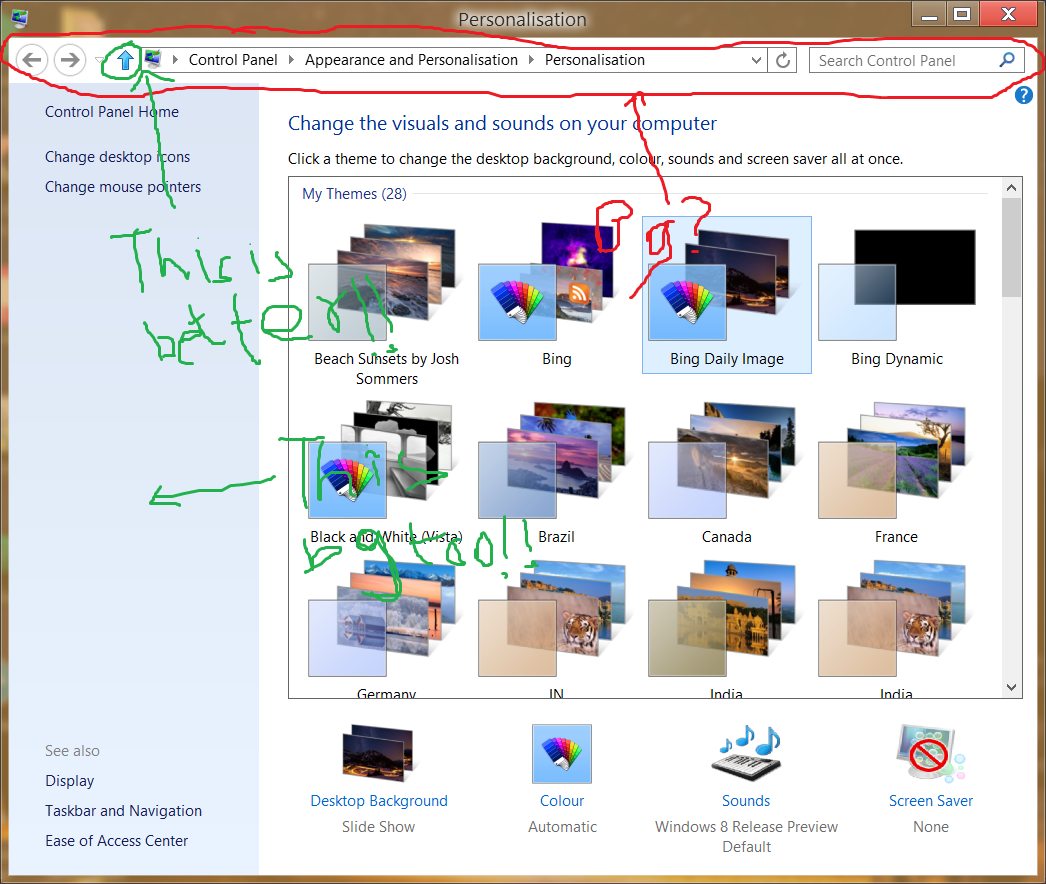Expand the arrow after Appearance and Personalisation
This screenshot has height=884, width=1046.
point(532,60)
